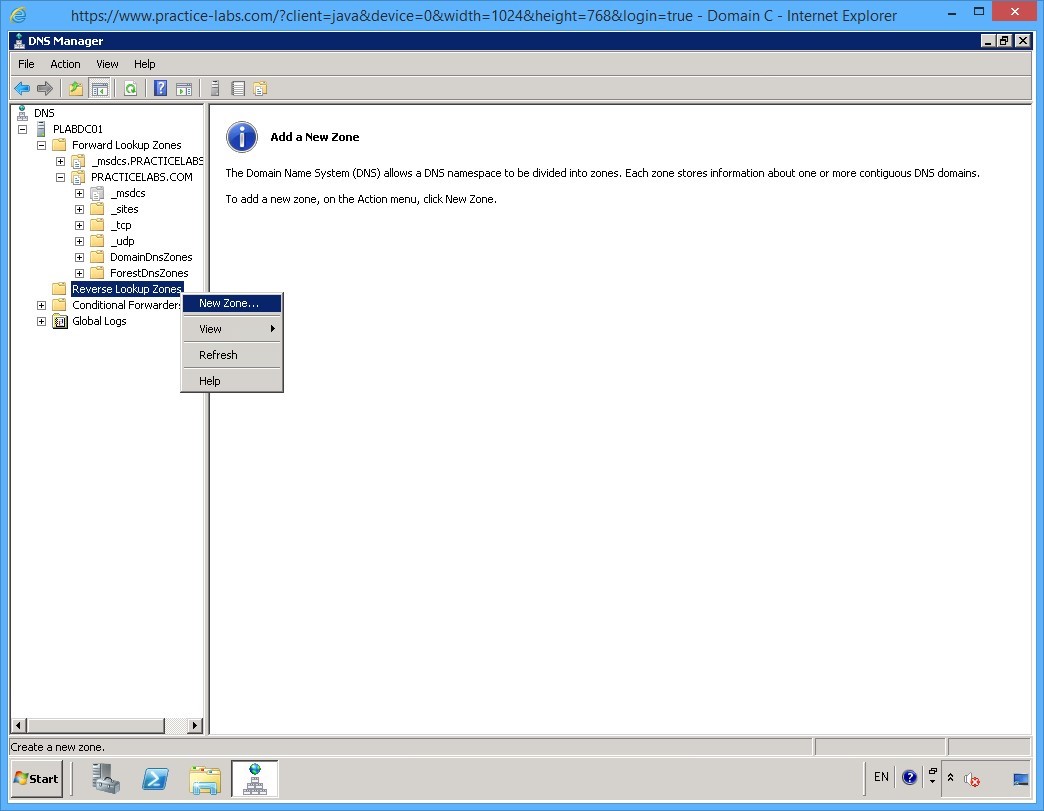Screen dimensions: 1044x811
Task: Toggle the console tree visibility toolbar icon
Action: [x=100, y=88]
